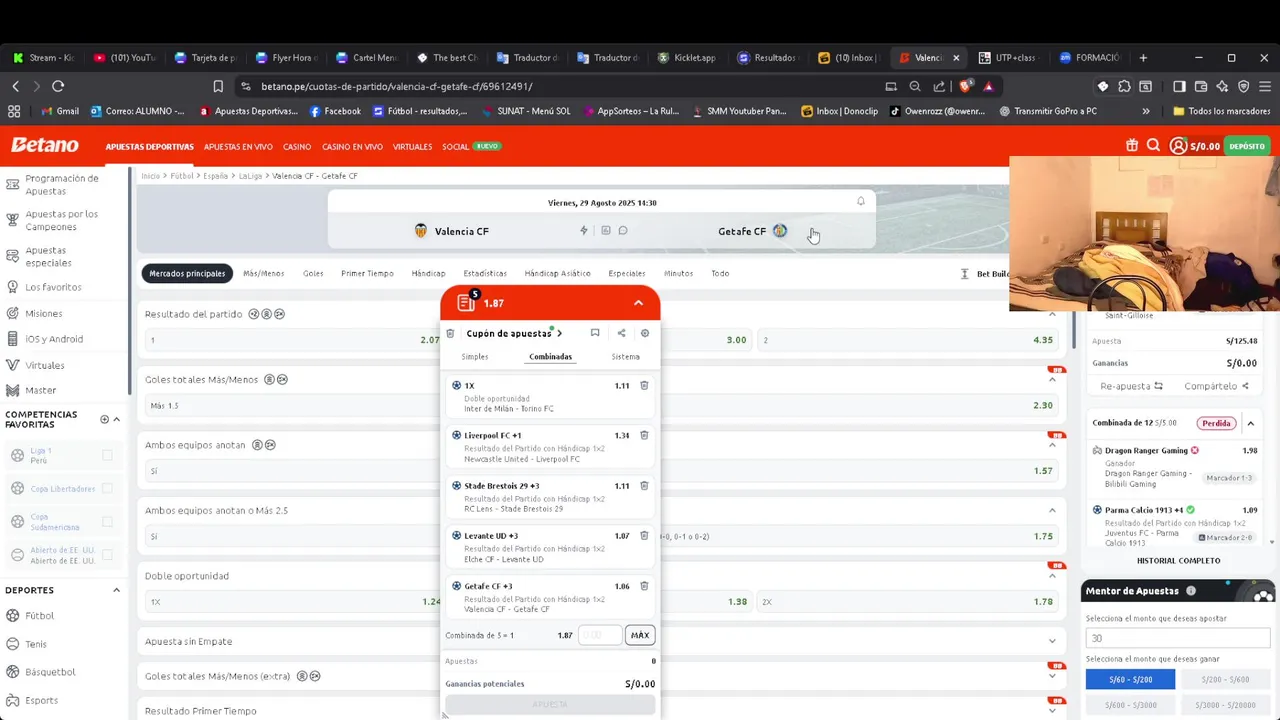The width and height of the screenshot is (1280, 720).
Task: Open the live match lightning icon
Action: pyautogui.click(x=584, y=231)
